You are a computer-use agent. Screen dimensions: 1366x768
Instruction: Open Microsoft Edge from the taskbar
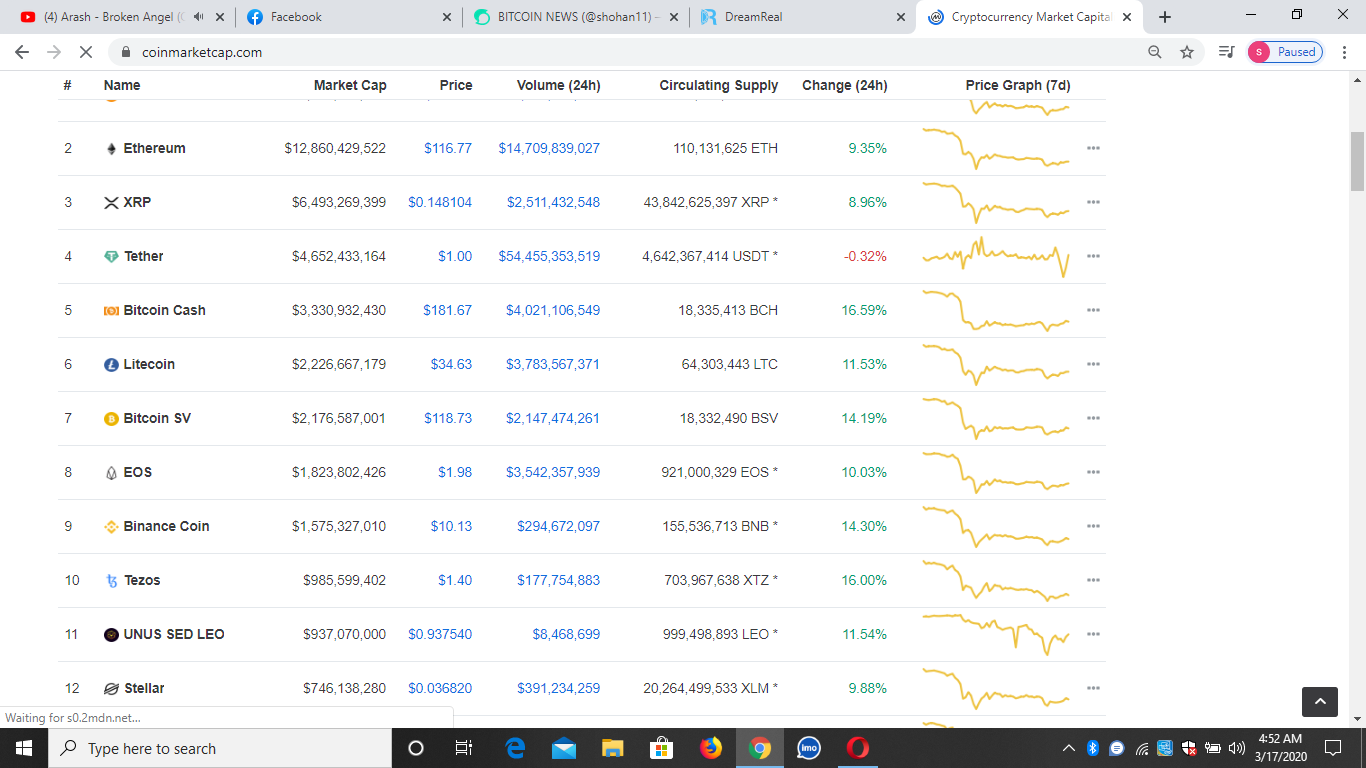coord(516,748)
